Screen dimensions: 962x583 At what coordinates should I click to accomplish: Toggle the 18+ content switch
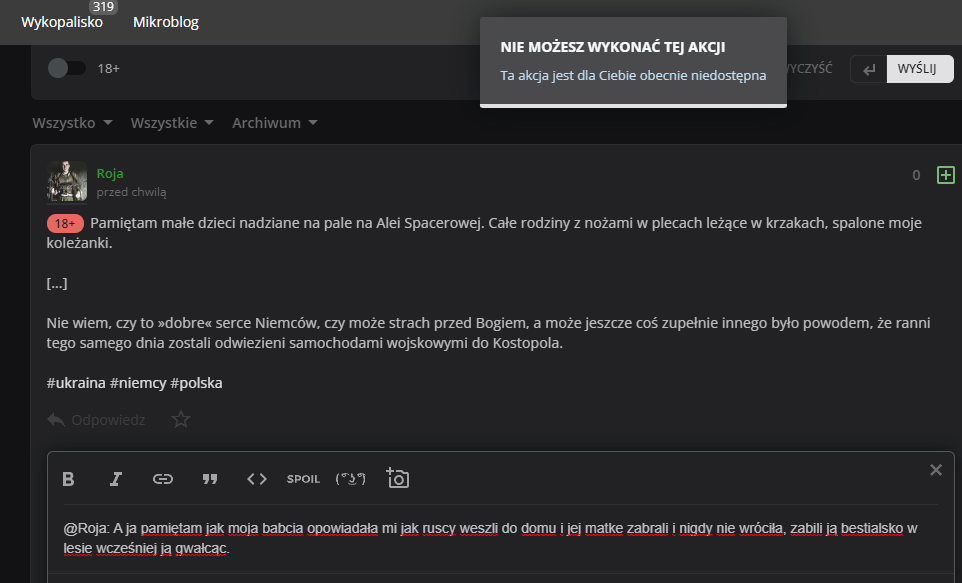tap(67, 68)
